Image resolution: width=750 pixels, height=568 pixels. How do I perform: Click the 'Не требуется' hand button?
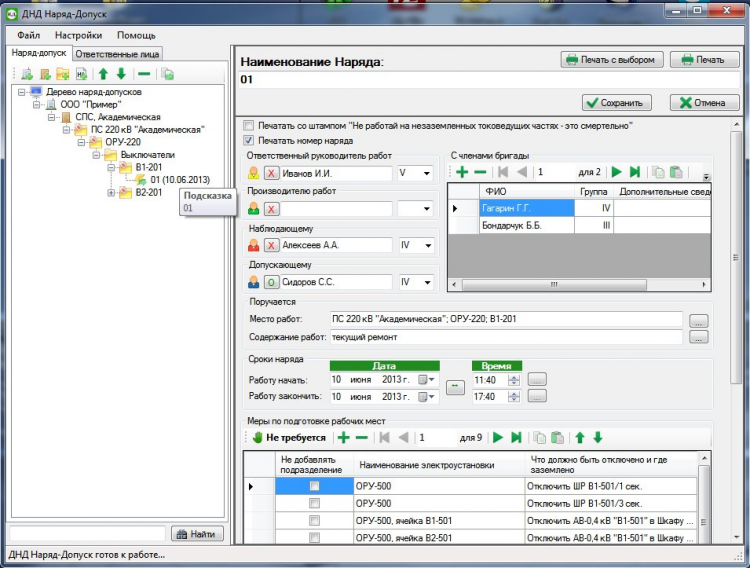coord(289,437)
